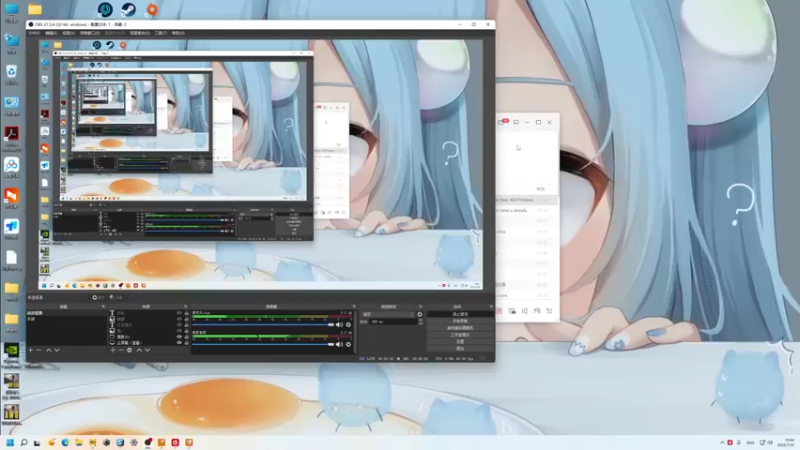This screenshot has height=450, width=800.
Task: Toggle Studio Mode button in Controls
Action: [x=460, y=335]
